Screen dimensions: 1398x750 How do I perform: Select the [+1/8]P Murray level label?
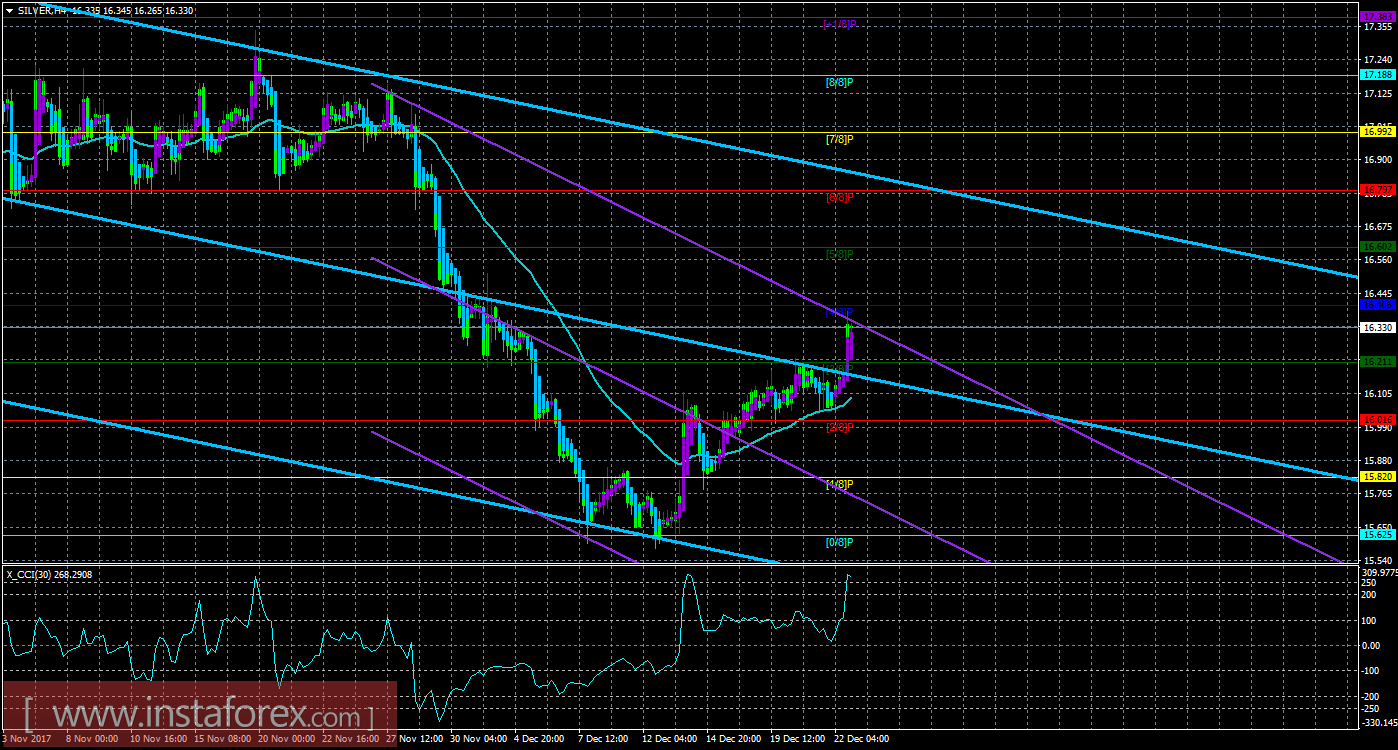coord(839,24)
